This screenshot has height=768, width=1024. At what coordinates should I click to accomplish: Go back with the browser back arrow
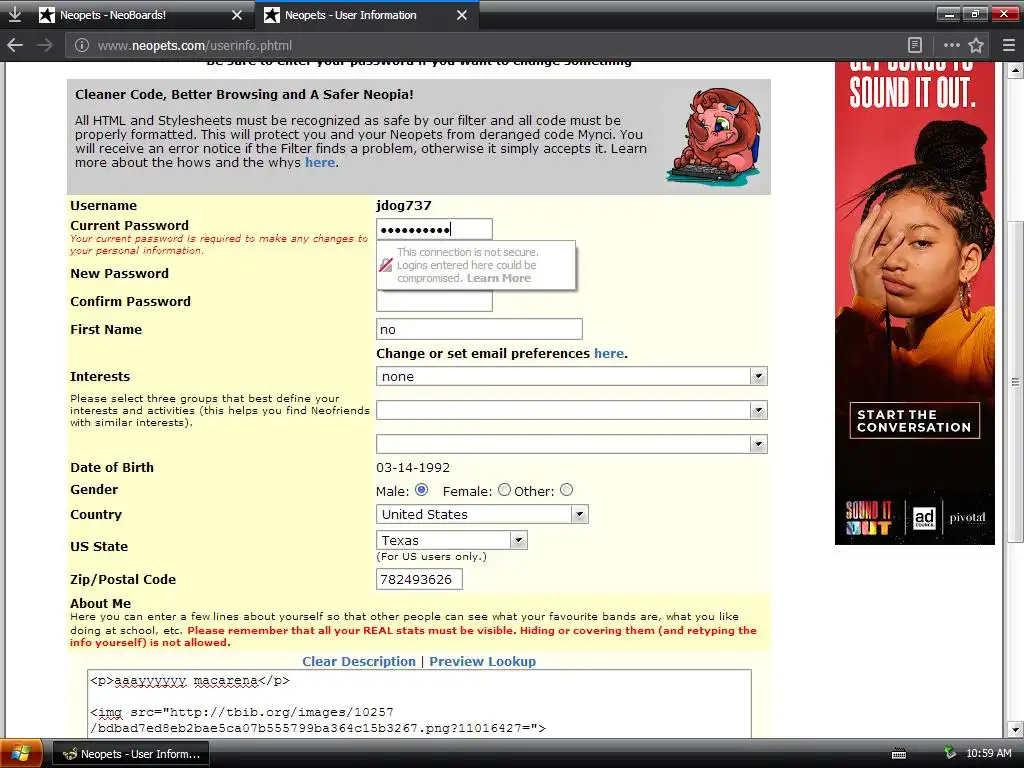pyautogui.click(x=14, y=45)
